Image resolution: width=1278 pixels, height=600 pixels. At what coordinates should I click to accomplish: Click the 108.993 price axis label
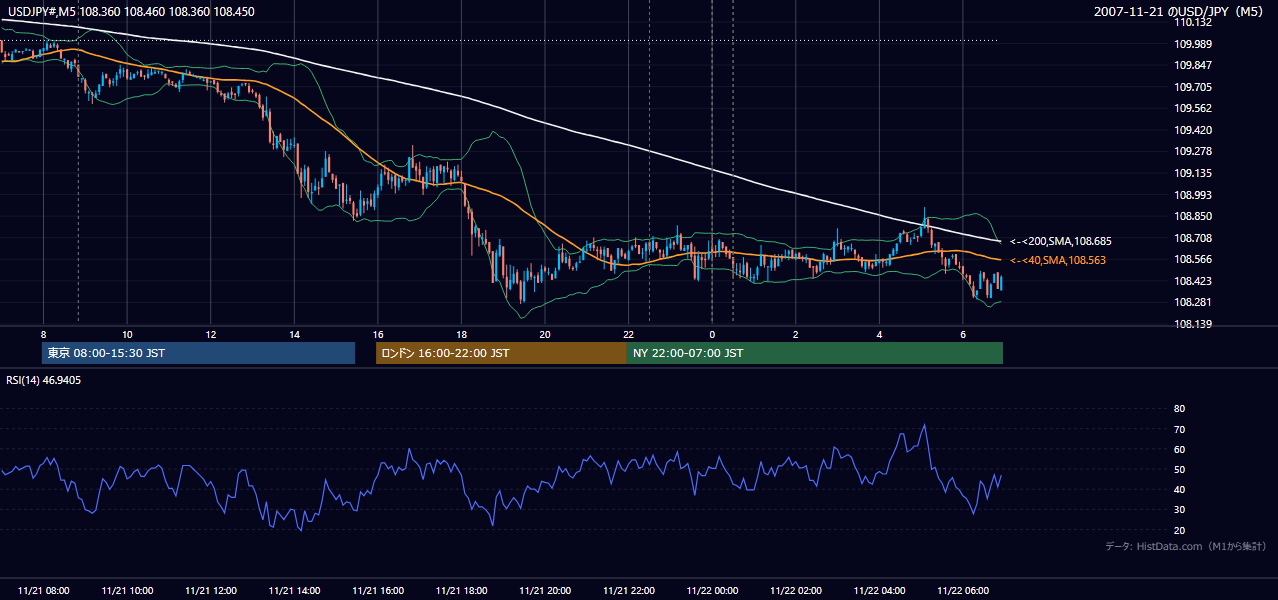1194,195
